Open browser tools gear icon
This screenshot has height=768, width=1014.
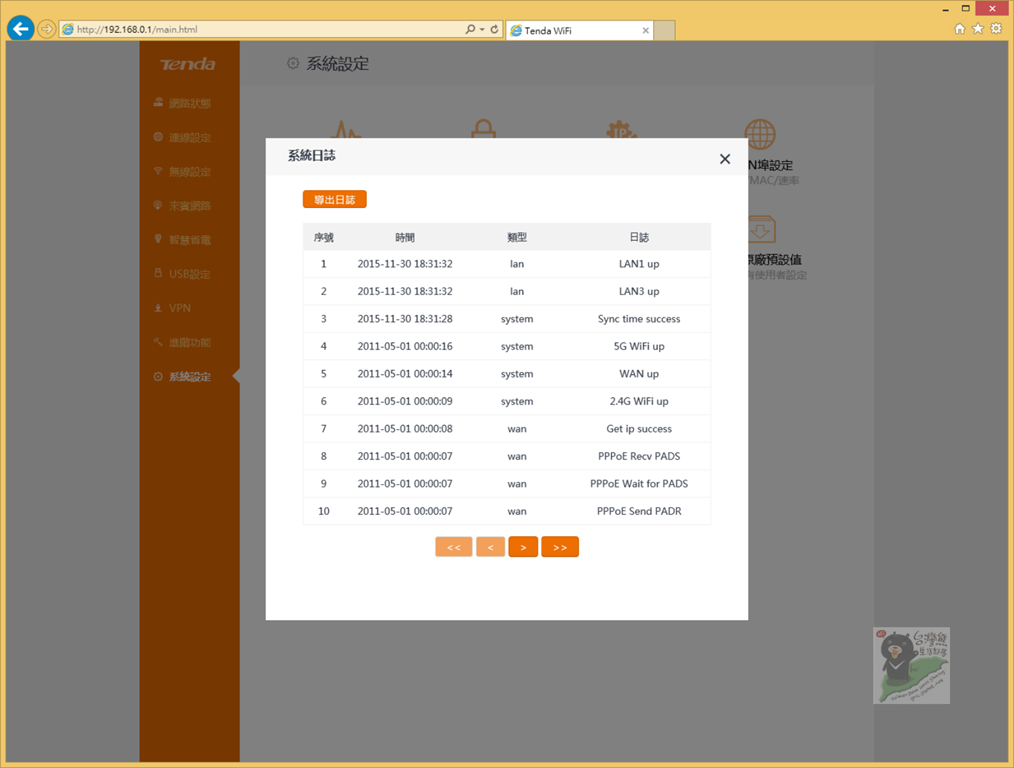pos(996,28)
